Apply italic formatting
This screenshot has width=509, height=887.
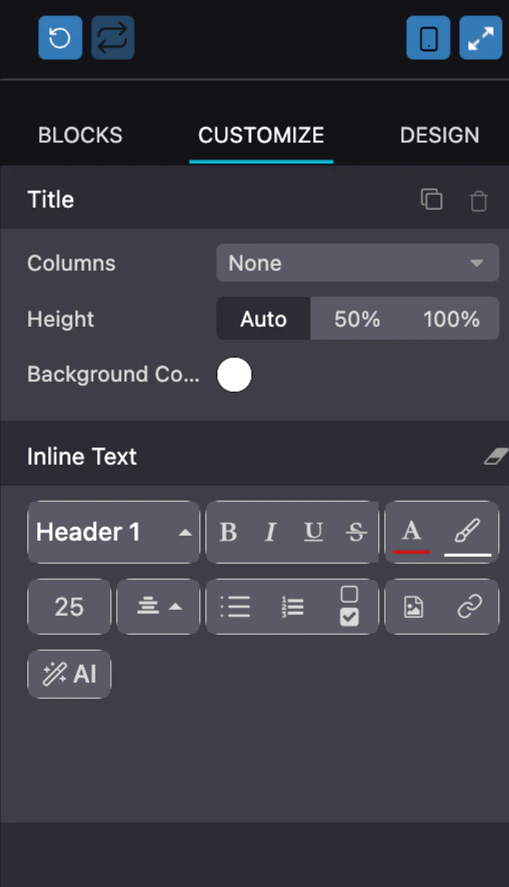tap(270, 532)
